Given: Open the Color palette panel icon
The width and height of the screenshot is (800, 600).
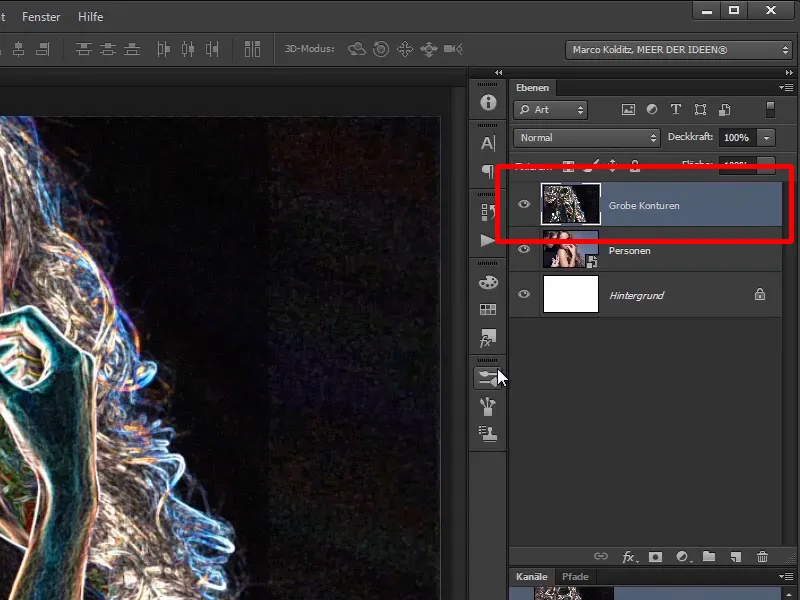Looking at the screenshot, I should click(x=488, y=282).
